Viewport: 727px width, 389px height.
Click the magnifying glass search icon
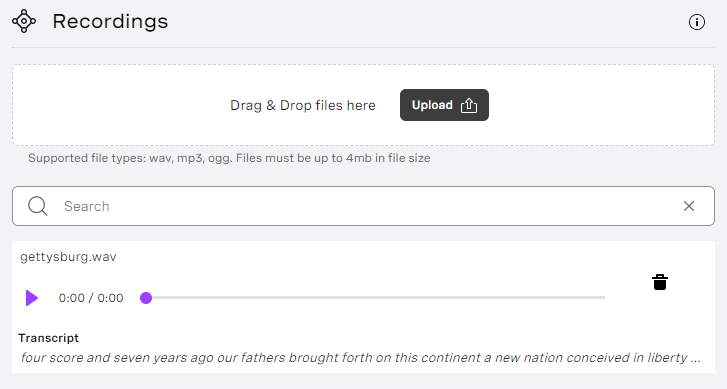pyautogui.click(x=38, y=206)
